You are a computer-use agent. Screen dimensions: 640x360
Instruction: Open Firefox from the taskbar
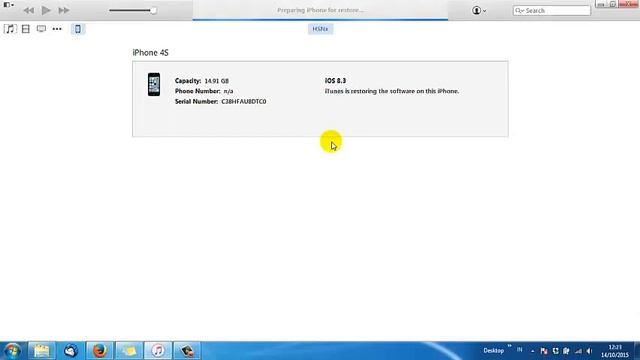[x=100, y=351]
